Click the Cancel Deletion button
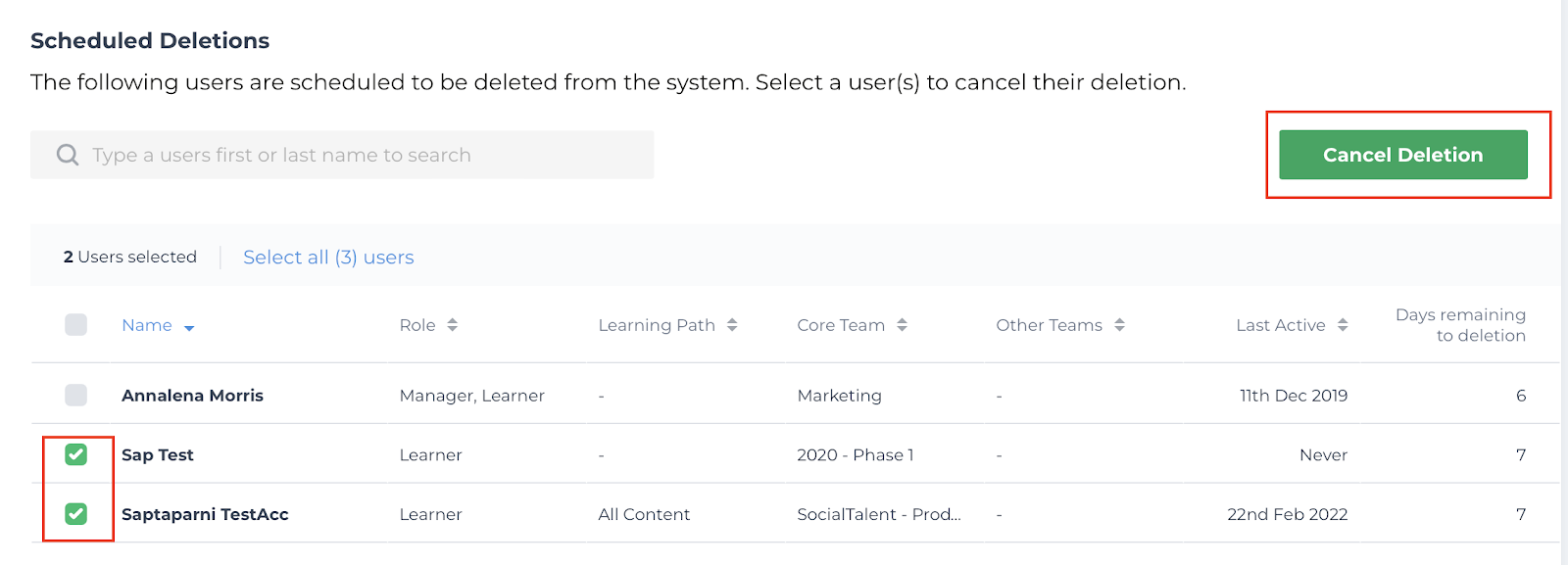 [1403, 155]
